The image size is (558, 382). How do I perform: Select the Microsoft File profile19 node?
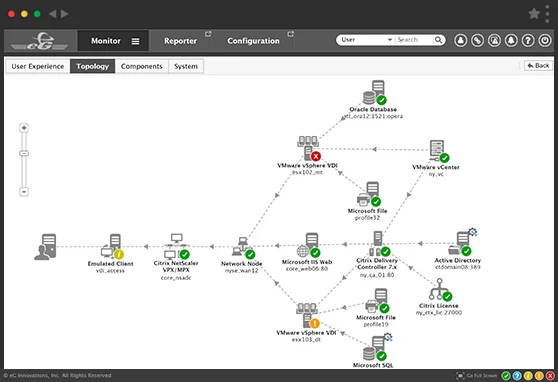377,301
